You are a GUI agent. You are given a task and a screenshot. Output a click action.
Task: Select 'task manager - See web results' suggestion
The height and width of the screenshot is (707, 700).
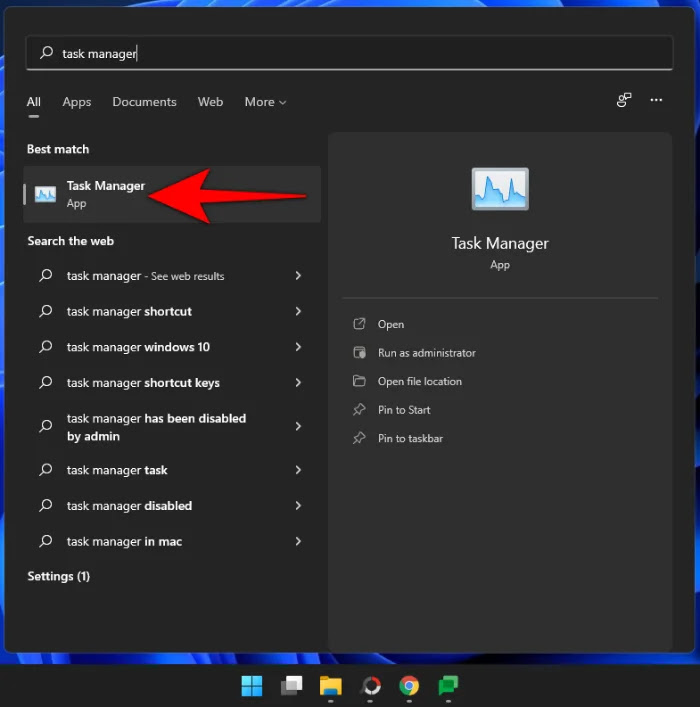[172, 275]
